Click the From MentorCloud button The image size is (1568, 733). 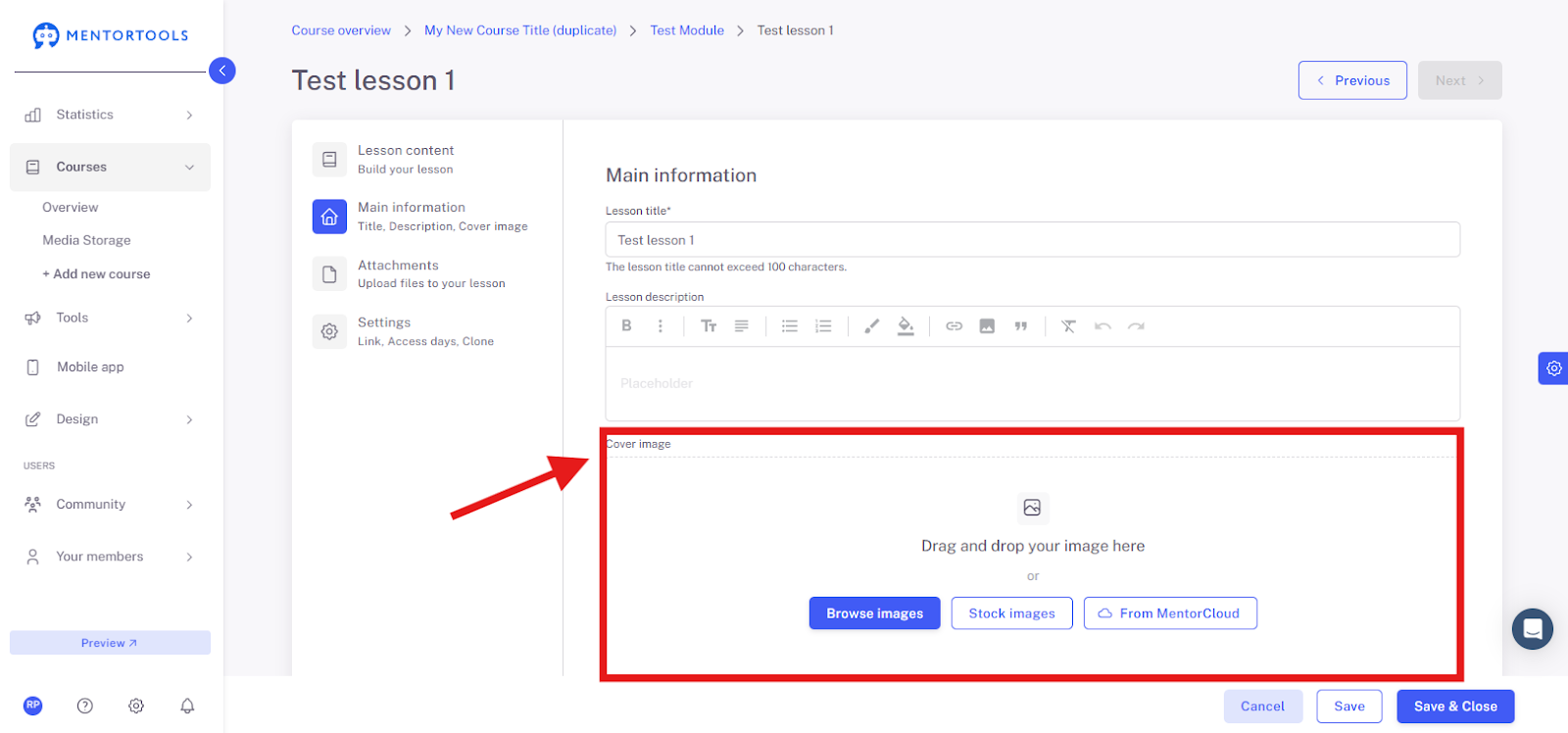1170,613
